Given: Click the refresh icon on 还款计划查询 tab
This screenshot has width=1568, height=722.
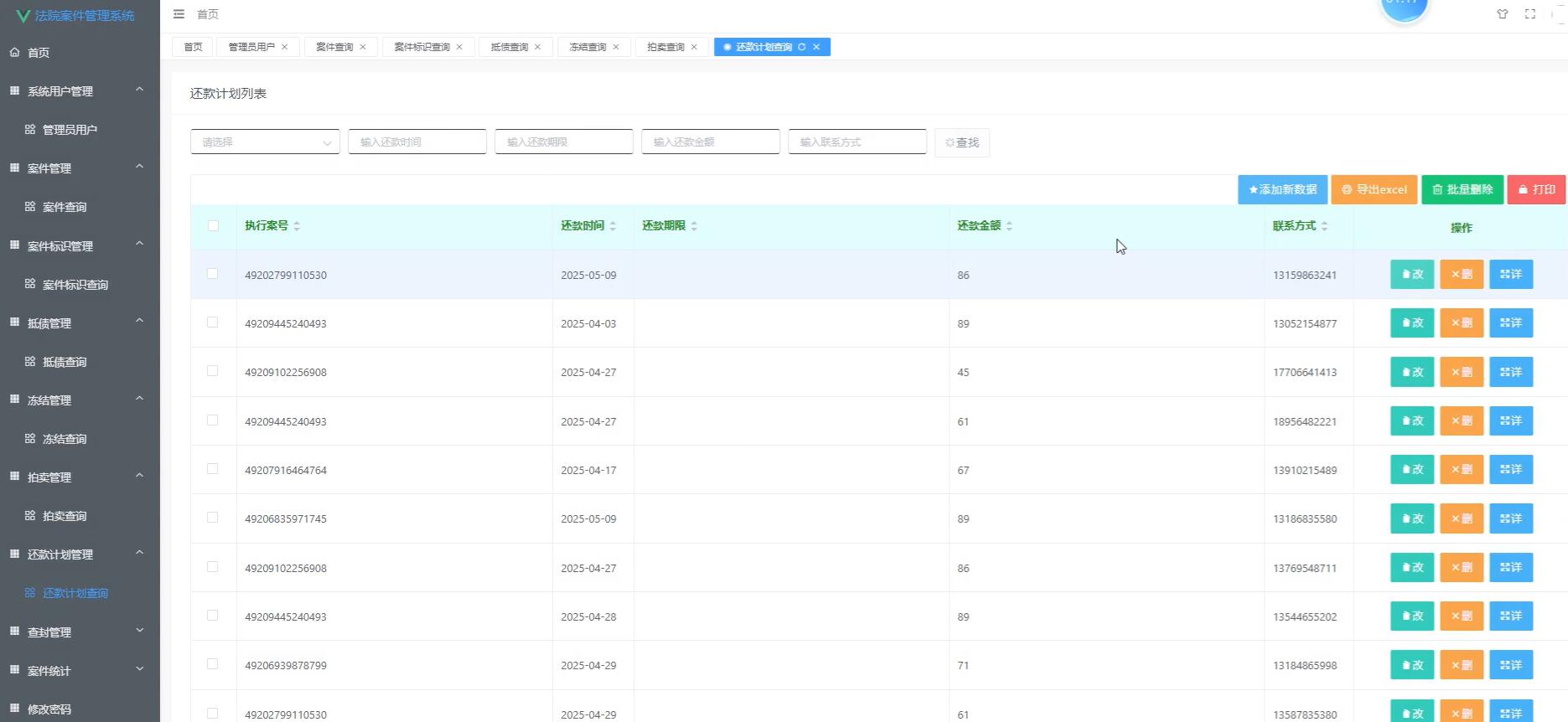Looking at the screenshot, I should [802, 47].
